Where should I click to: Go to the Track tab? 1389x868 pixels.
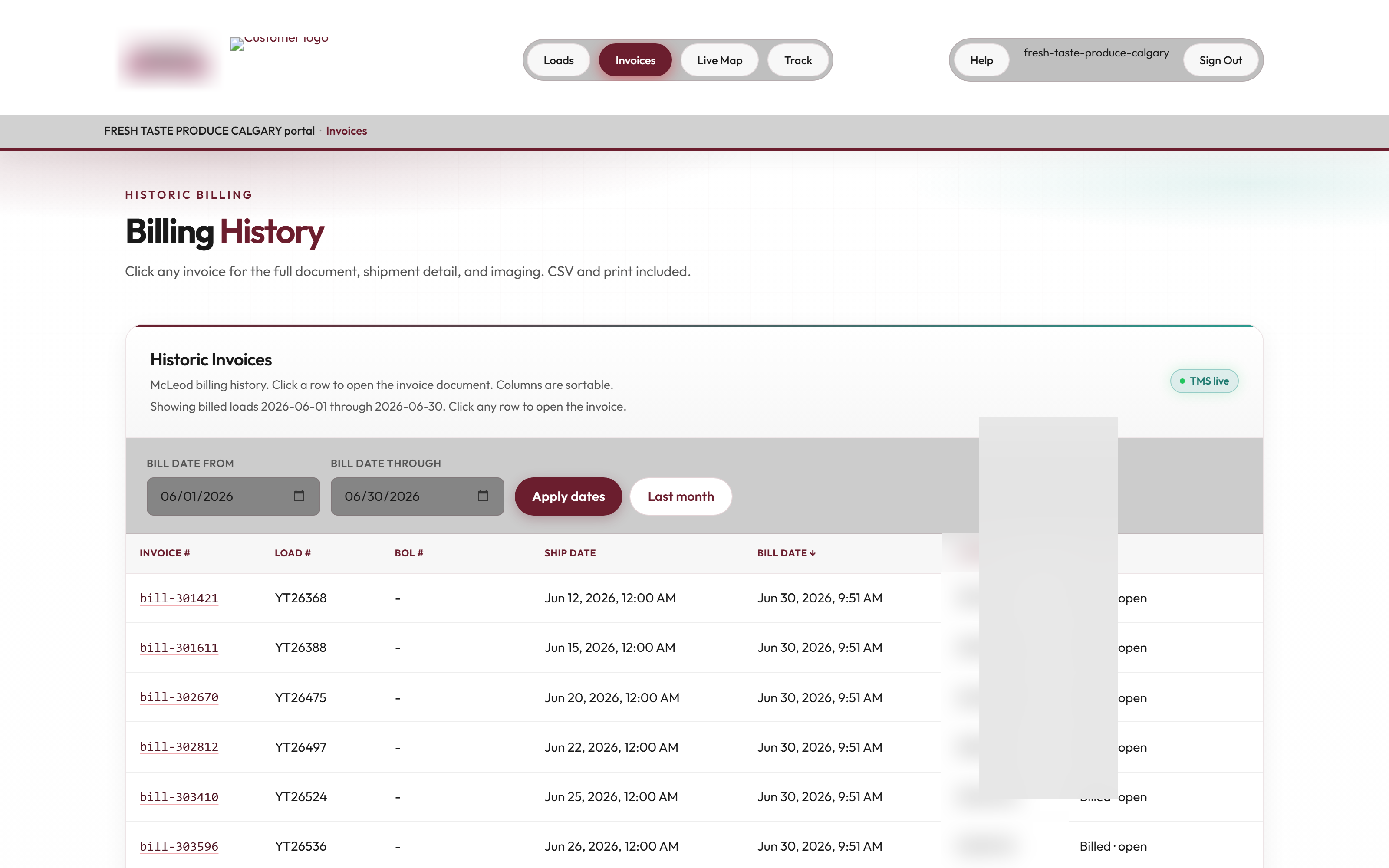click(x=798, y=60)
